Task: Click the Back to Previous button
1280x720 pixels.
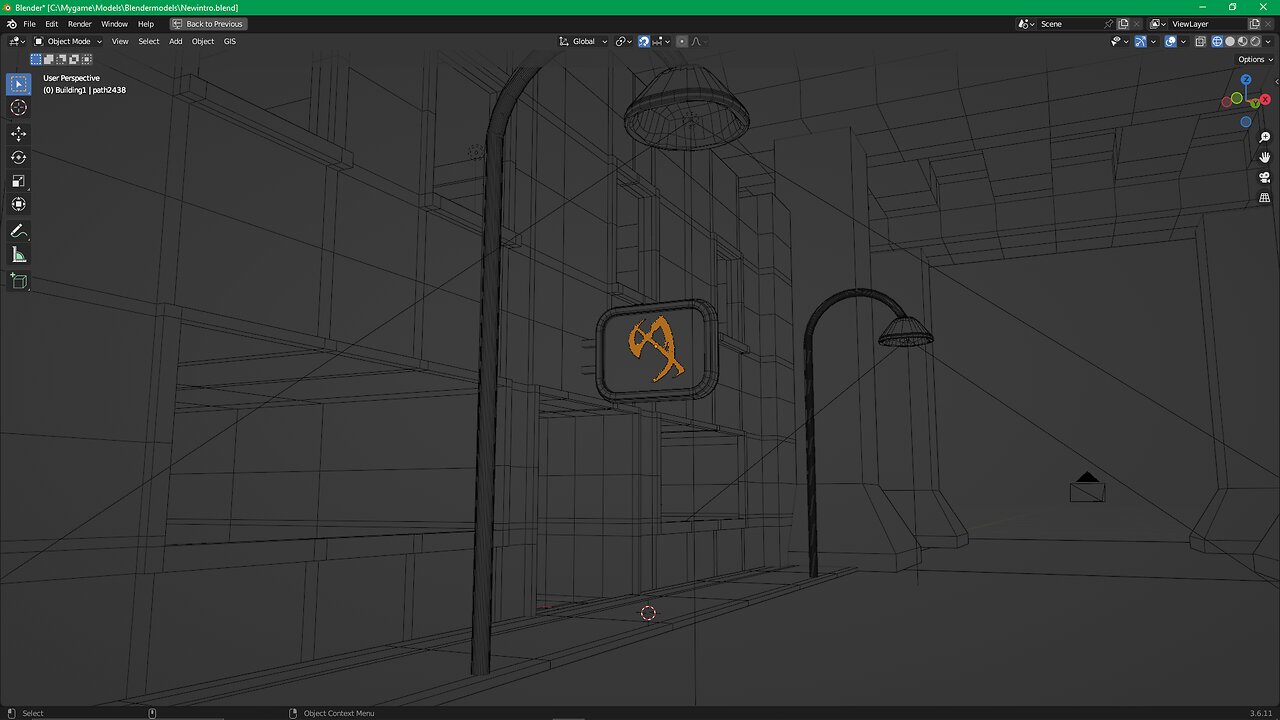Action: click(x=208, y=23)
